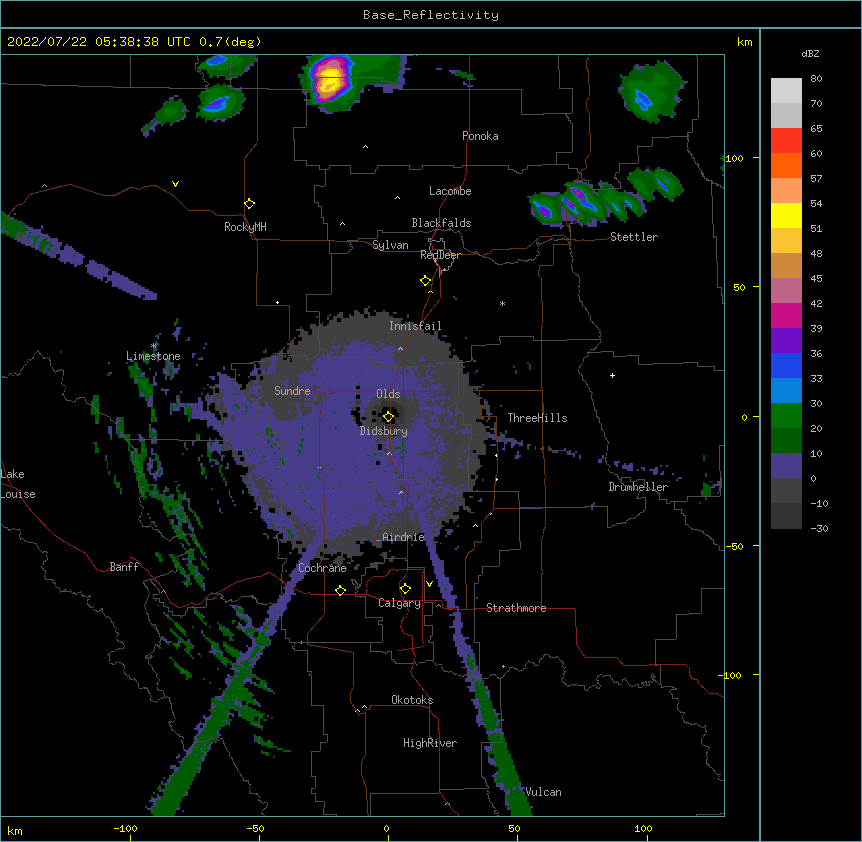Click the yellow diamond marker above the Calgary label
862x842 pixels.
point(405,589)
